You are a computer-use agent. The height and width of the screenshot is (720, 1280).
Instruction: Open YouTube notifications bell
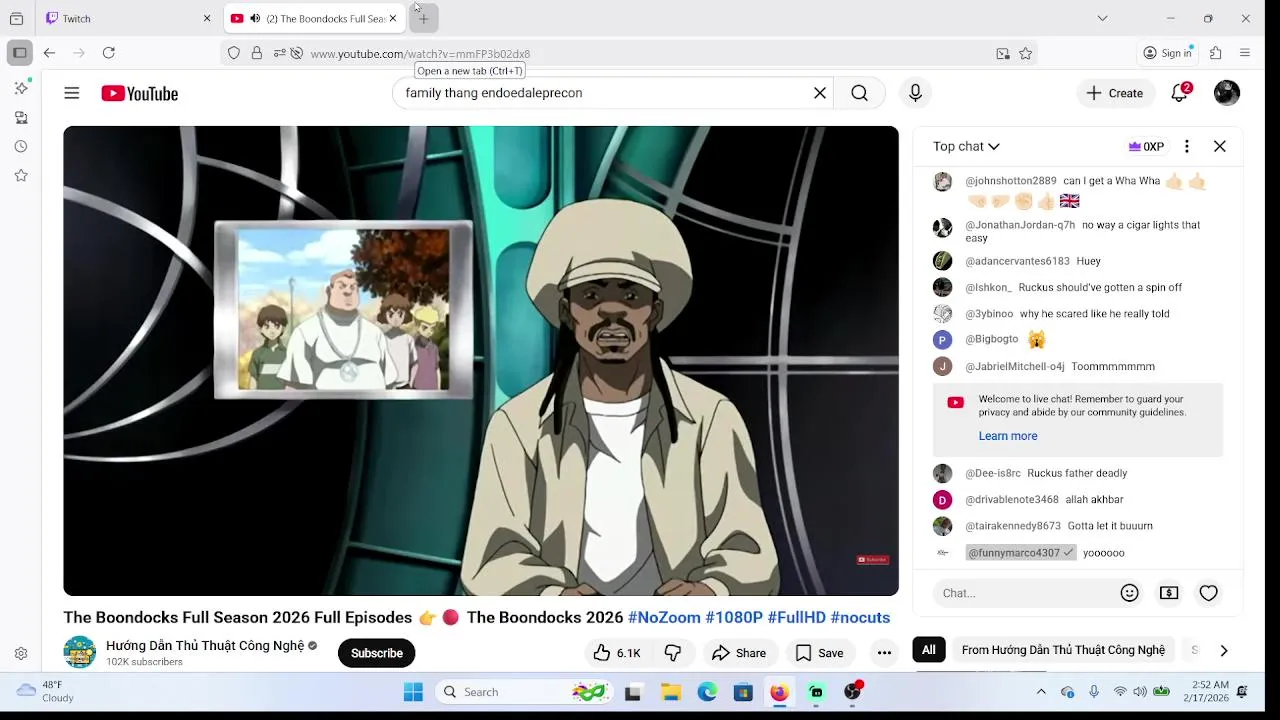(x=1180, y=93)
